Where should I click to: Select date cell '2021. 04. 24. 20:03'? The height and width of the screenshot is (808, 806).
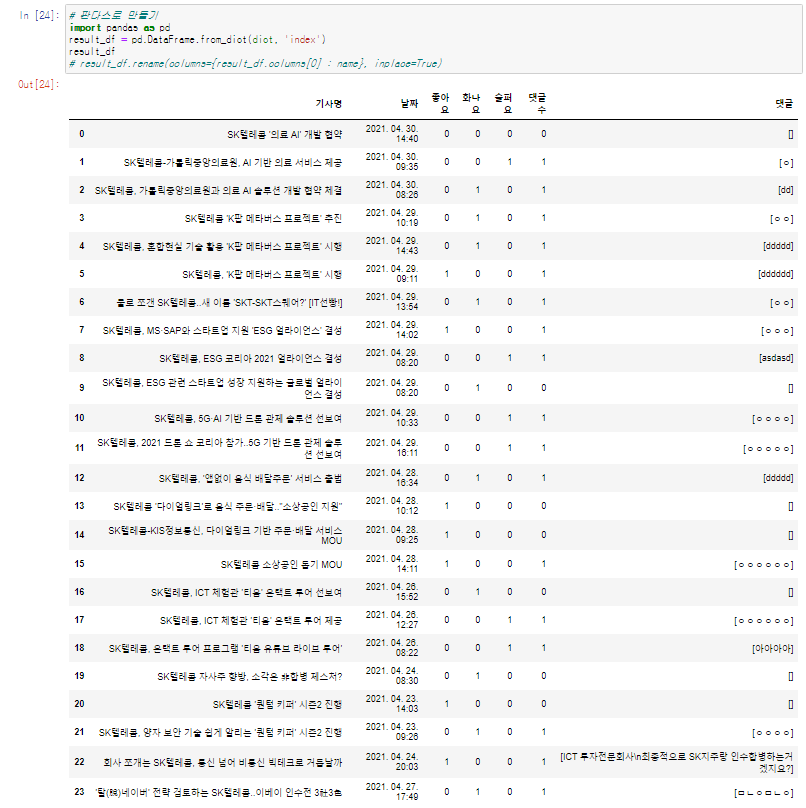point(392,762)
